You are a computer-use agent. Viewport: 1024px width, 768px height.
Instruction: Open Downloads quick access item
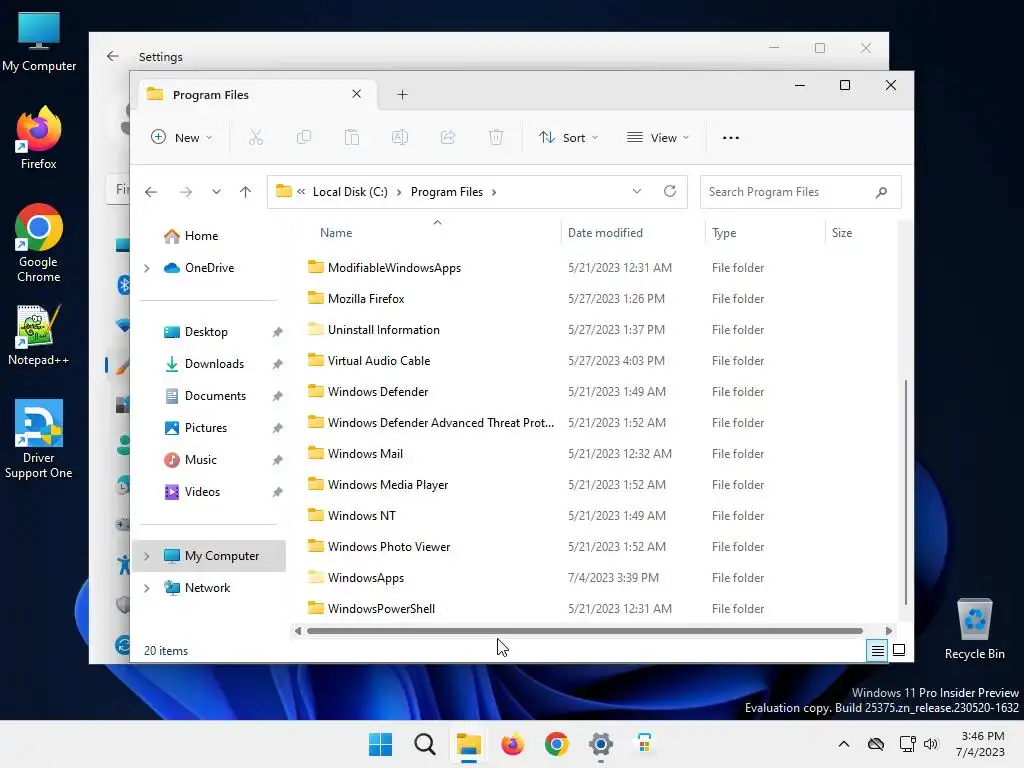pyautogui.click(x=214, y=364)
